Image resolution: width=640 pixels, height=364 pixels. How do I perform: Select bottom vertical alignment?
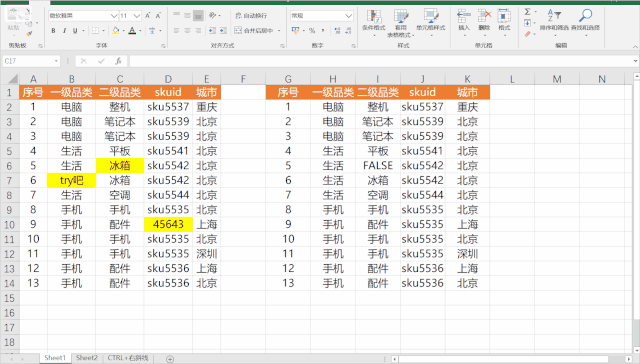(x=198, y=16)
